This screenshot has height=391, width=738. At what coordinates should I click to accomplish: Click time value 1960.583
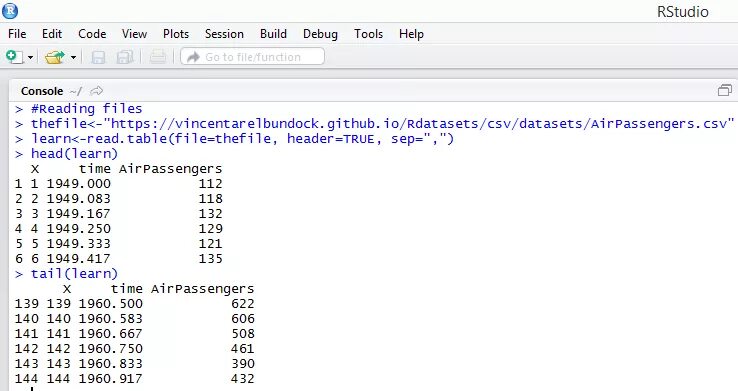click(x=111, y=319)
